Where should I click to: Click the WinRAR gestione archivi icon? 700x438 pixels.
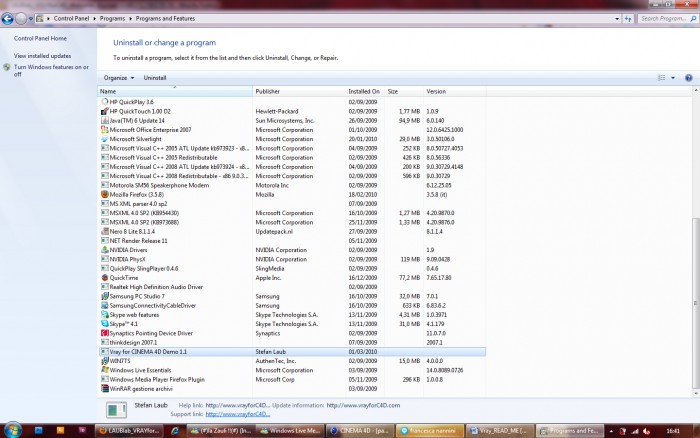coord(104,388)
